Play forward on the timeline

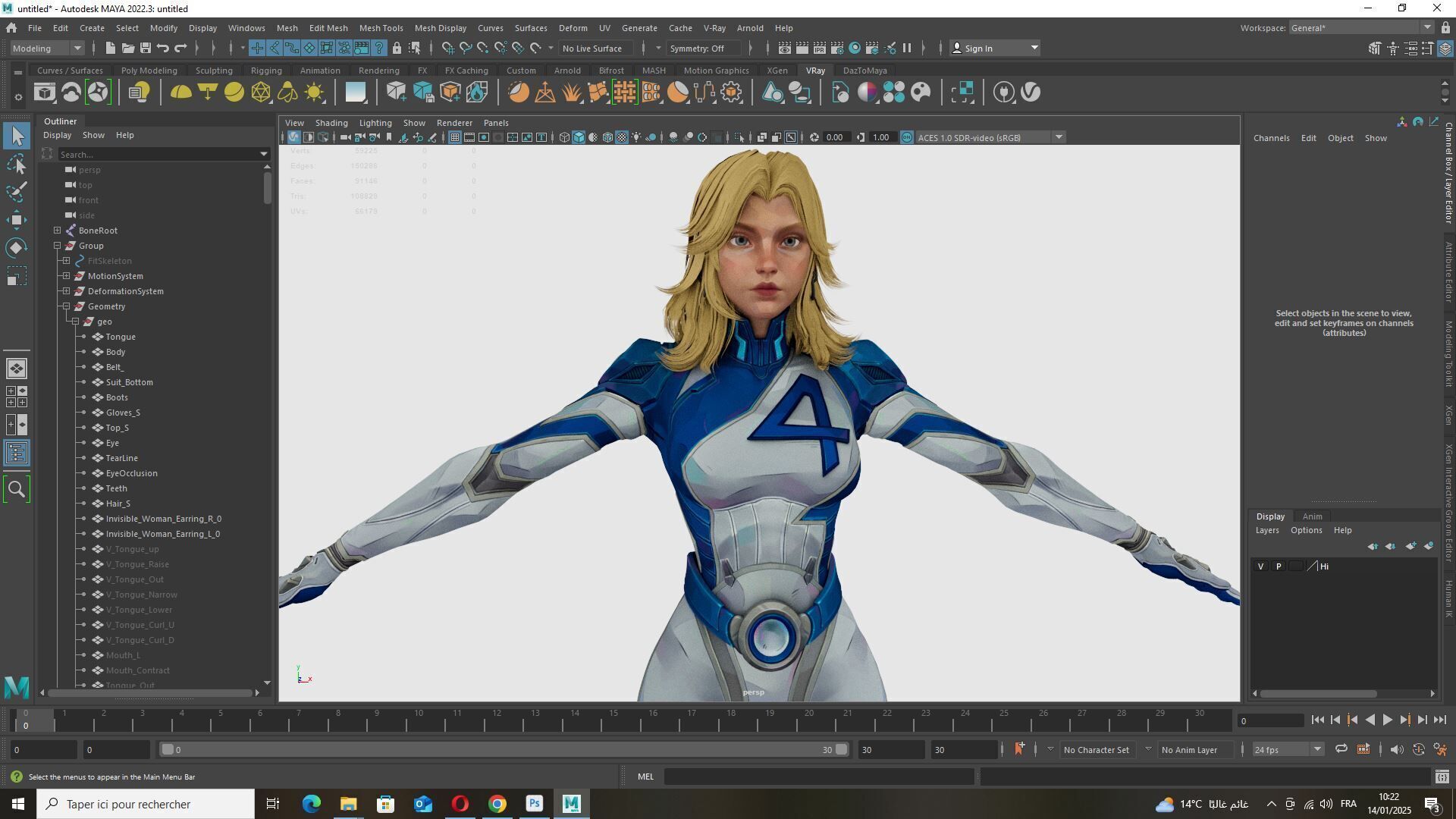tap(1387, 720)
